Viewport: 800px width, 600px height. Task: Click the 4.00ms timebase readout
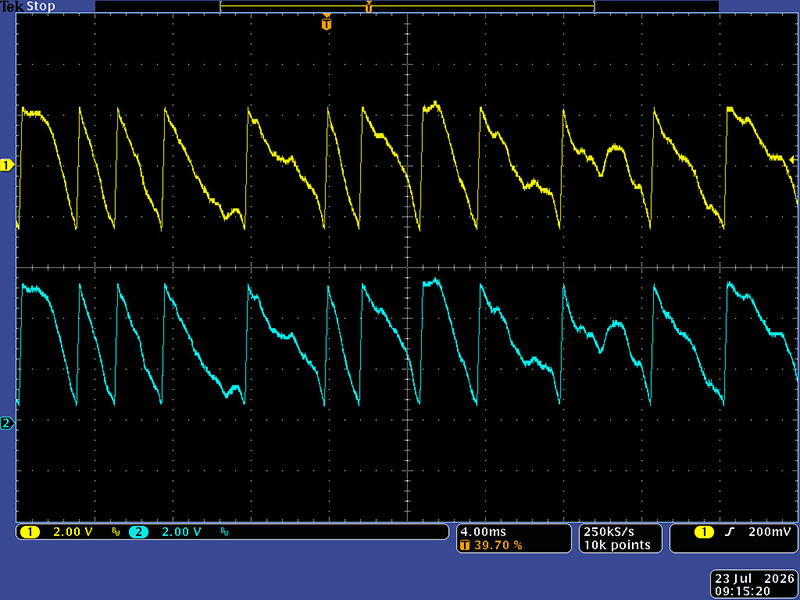click(x=483, y=532)
